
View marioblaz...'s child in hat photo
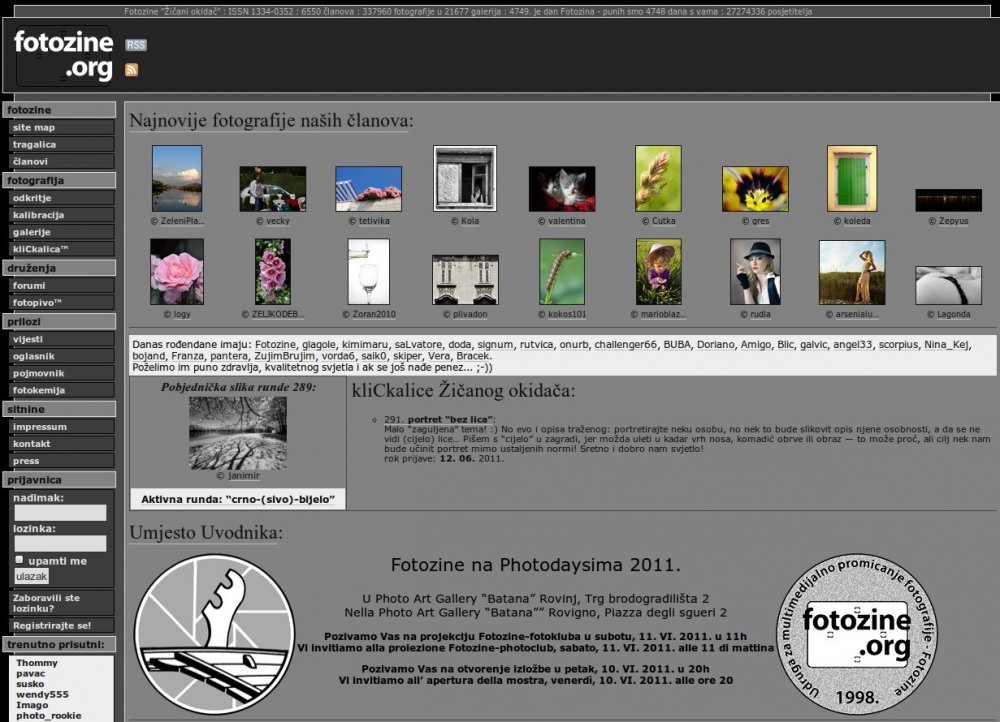click(x=658, y=272)
